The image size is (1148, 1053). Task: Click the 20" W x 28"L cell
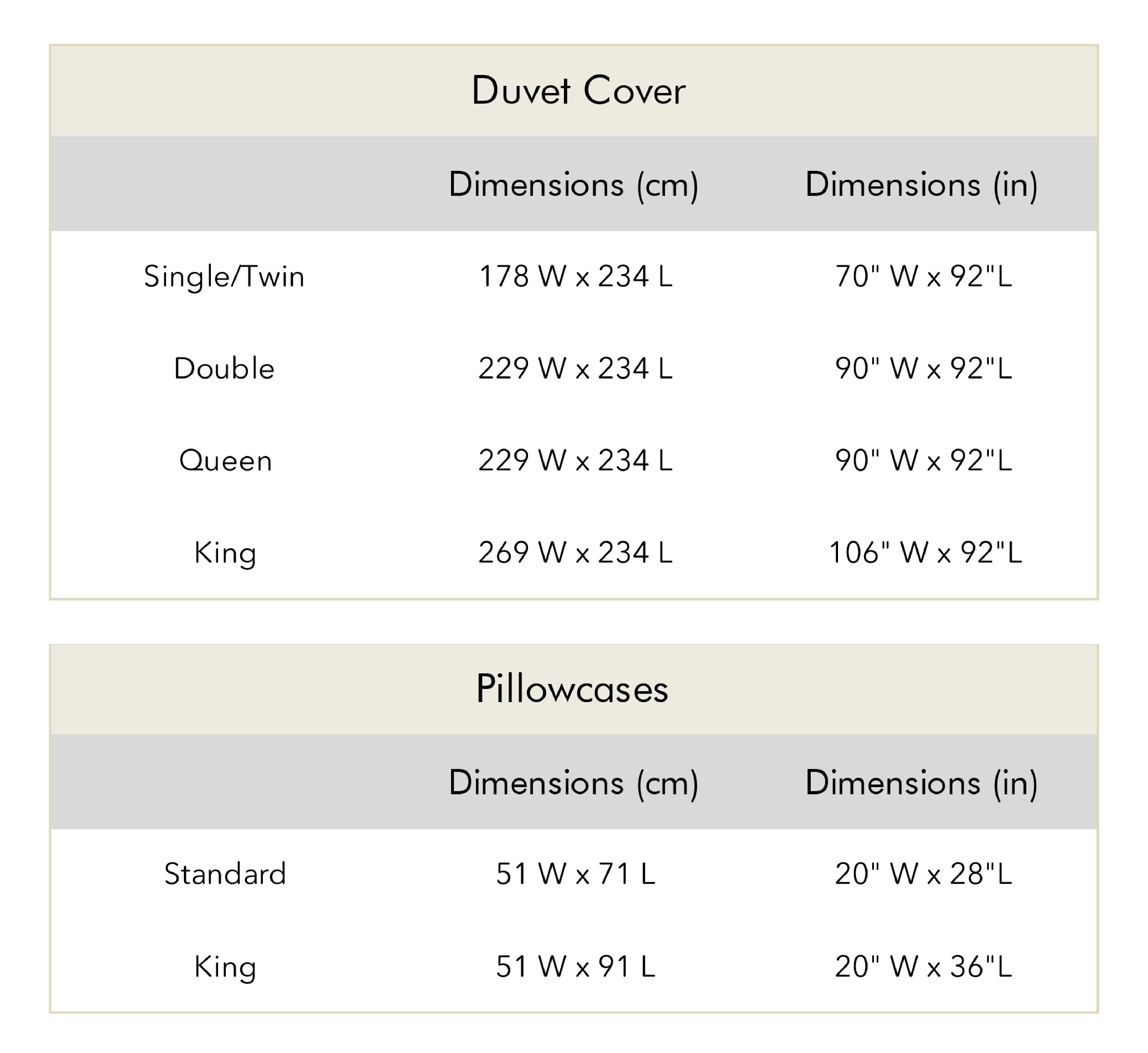[x=923, y=874]
